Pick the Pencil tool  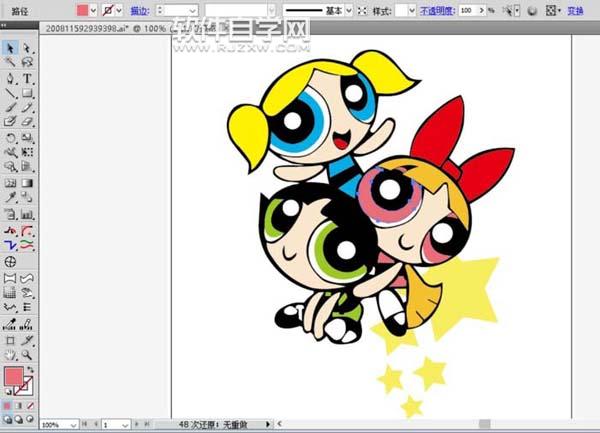27,107
